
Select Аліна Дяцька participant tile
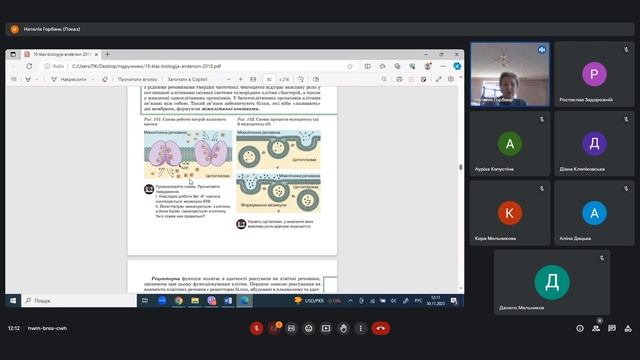point(594,213)
